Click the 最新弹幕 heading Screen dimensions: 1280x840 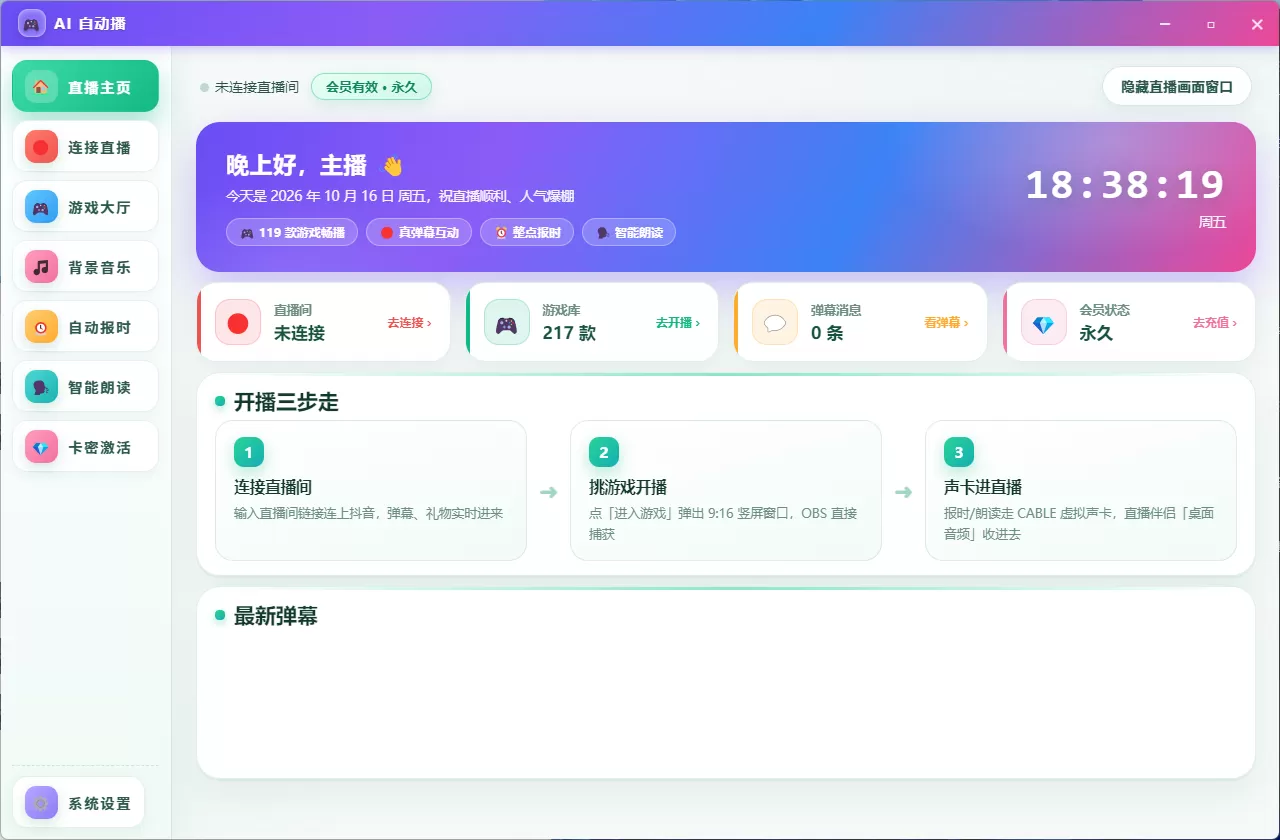pos(276,616)
